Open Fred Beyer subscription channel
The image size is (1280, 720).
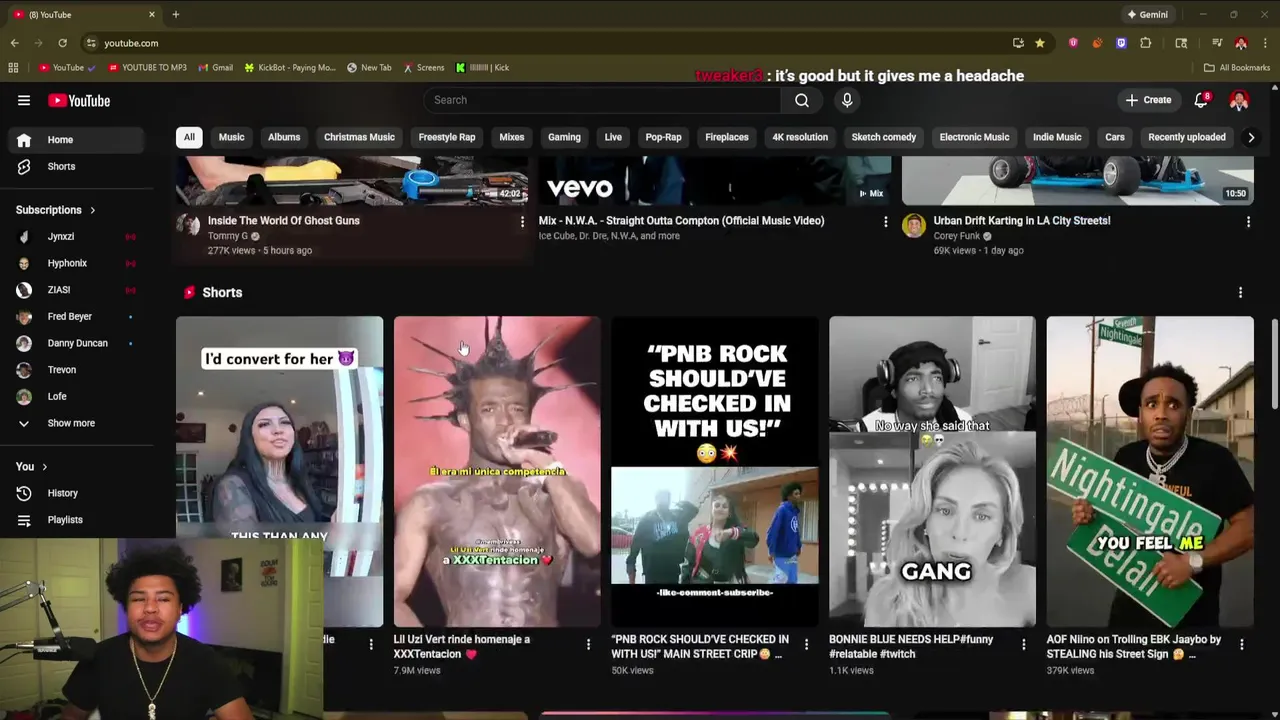click(77, 316)
